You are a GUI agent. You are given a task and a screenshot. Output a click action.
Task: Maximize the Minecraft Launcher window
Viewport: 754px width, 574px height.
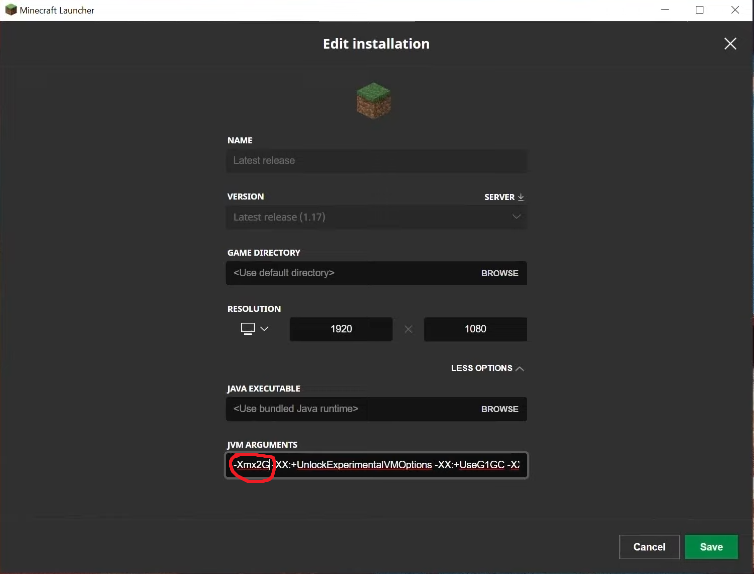tap(700, 10)
